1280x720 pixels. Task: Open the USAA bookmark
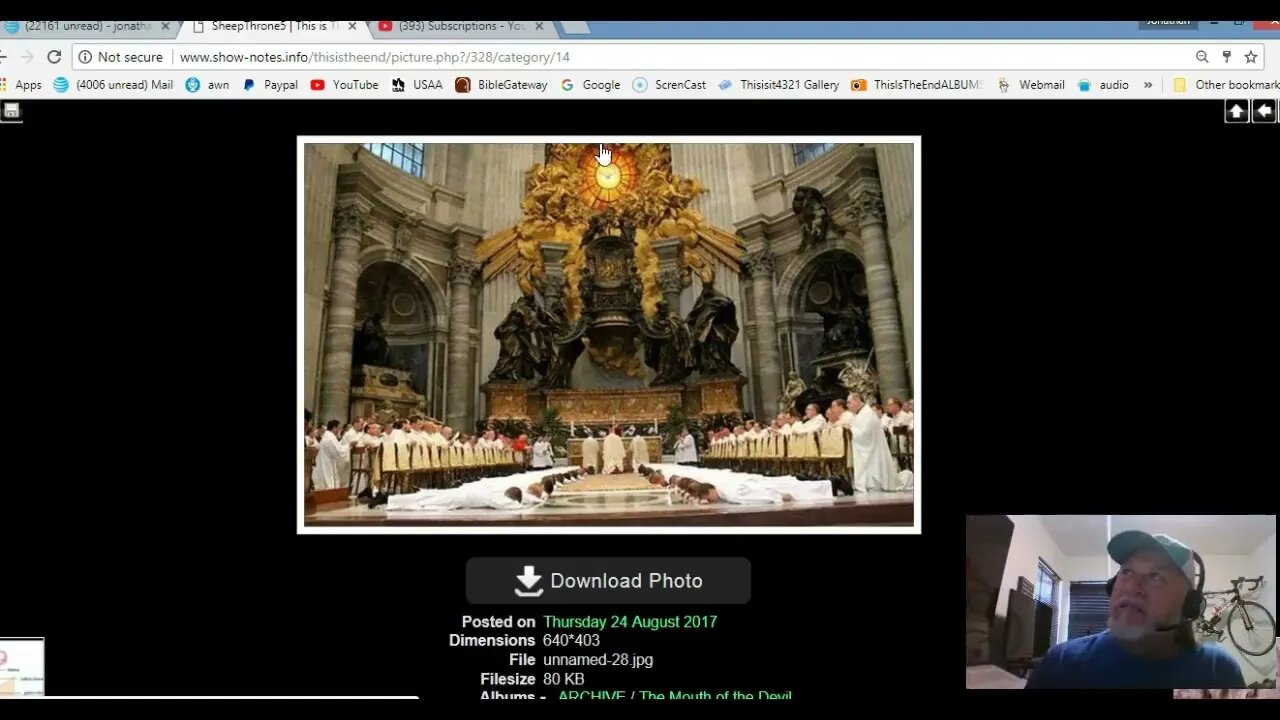[416, 85]
